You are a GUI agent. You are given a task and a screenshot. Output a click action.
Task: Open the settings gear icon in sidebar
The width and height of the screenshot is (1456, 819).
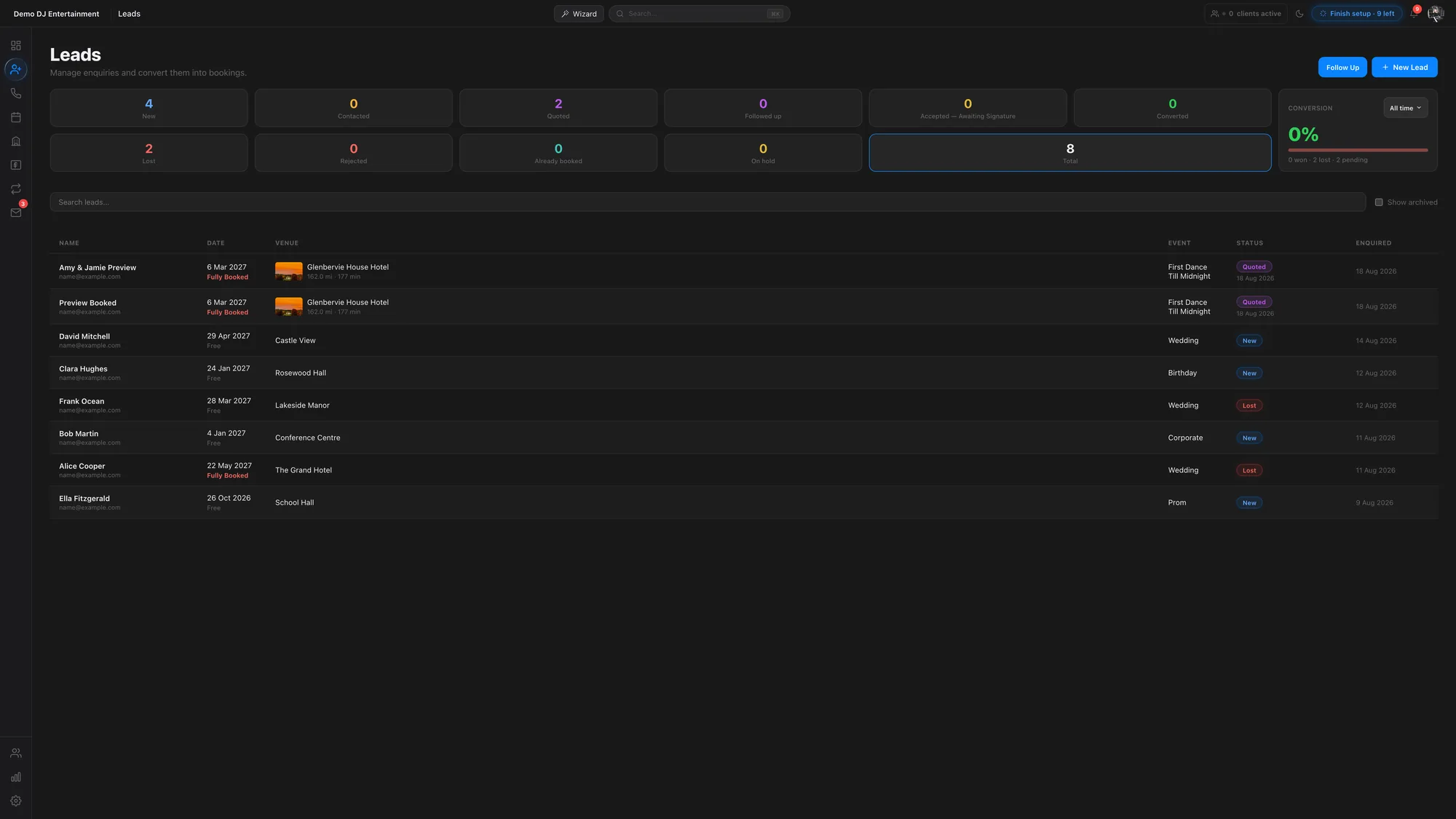click(16, 801)
